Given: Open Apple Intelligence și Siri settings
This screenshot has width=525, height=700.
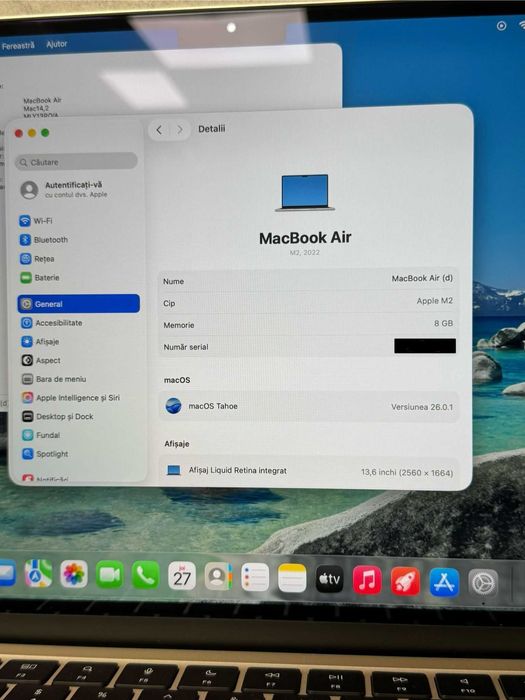Looking at the screenshot, I should click(71, 397).
